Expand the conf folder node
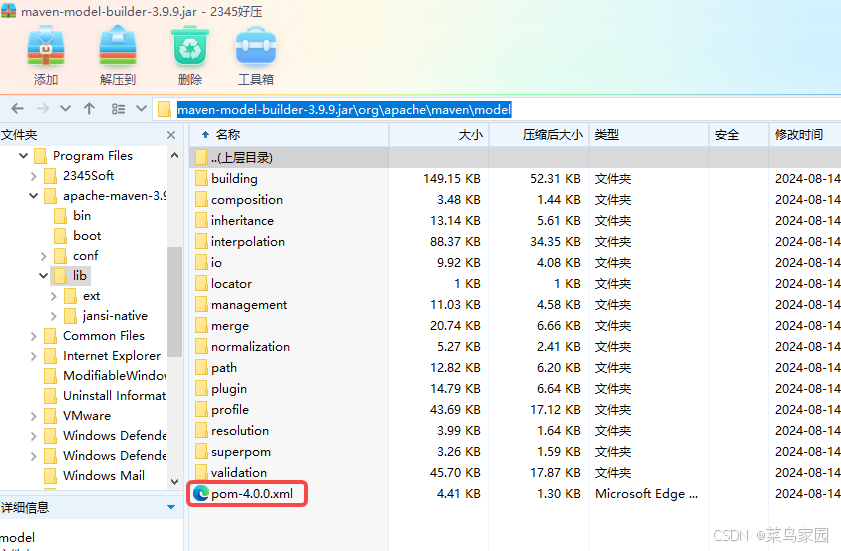Viewport: 841px width, 551px height. (43, 256)
